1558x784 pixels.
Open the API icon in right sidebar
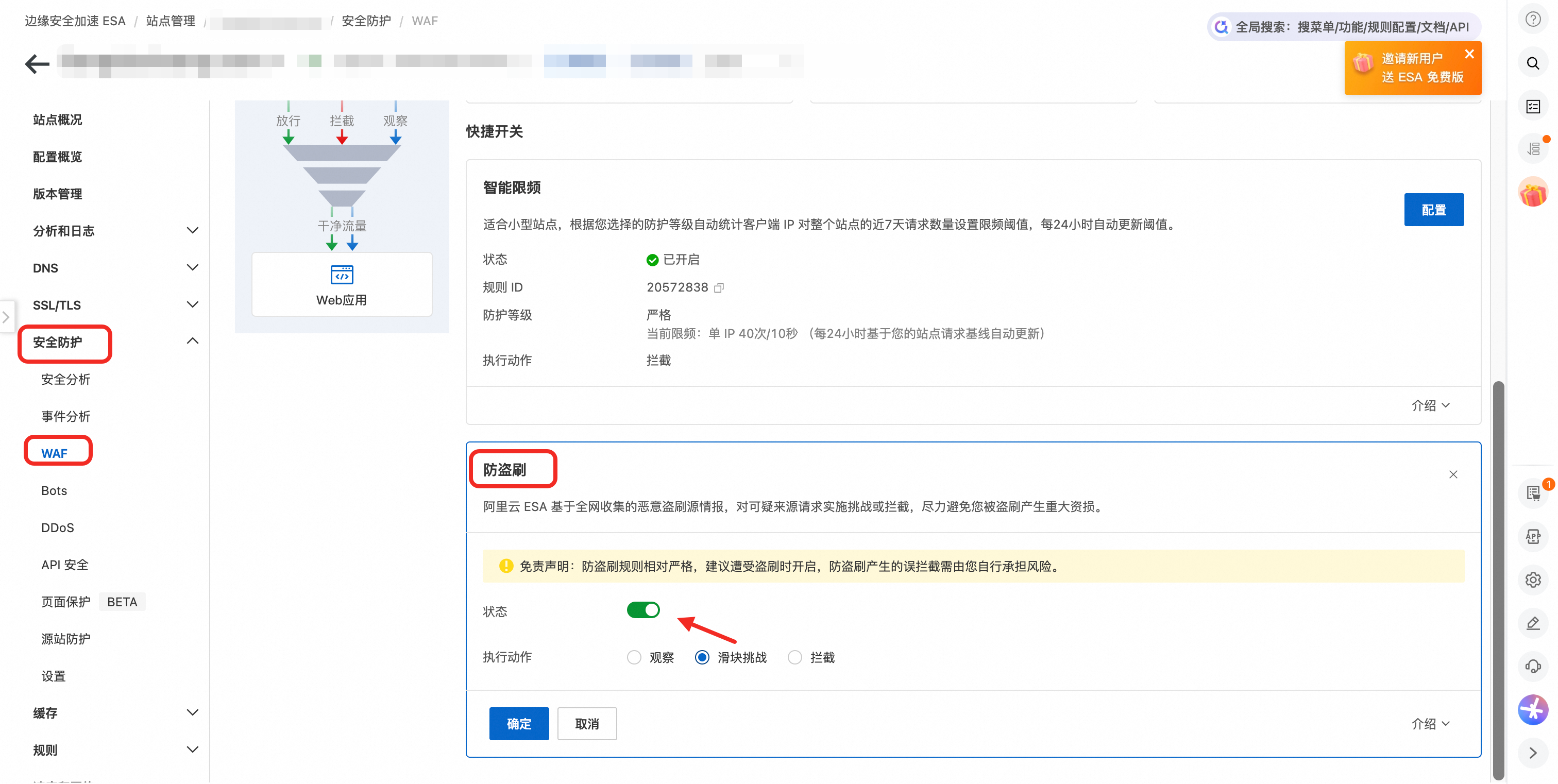pos(1533,536)
